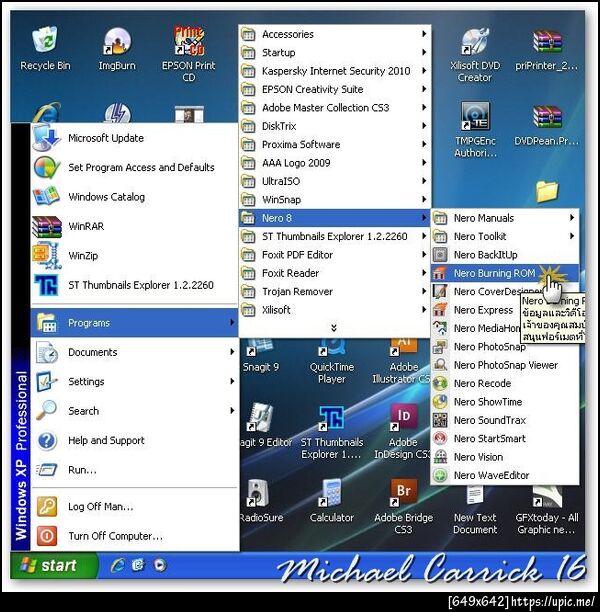This screenshot has height=612, width=600.
Task: Open the Trojan Remover program group
Action: pos(335,292)
